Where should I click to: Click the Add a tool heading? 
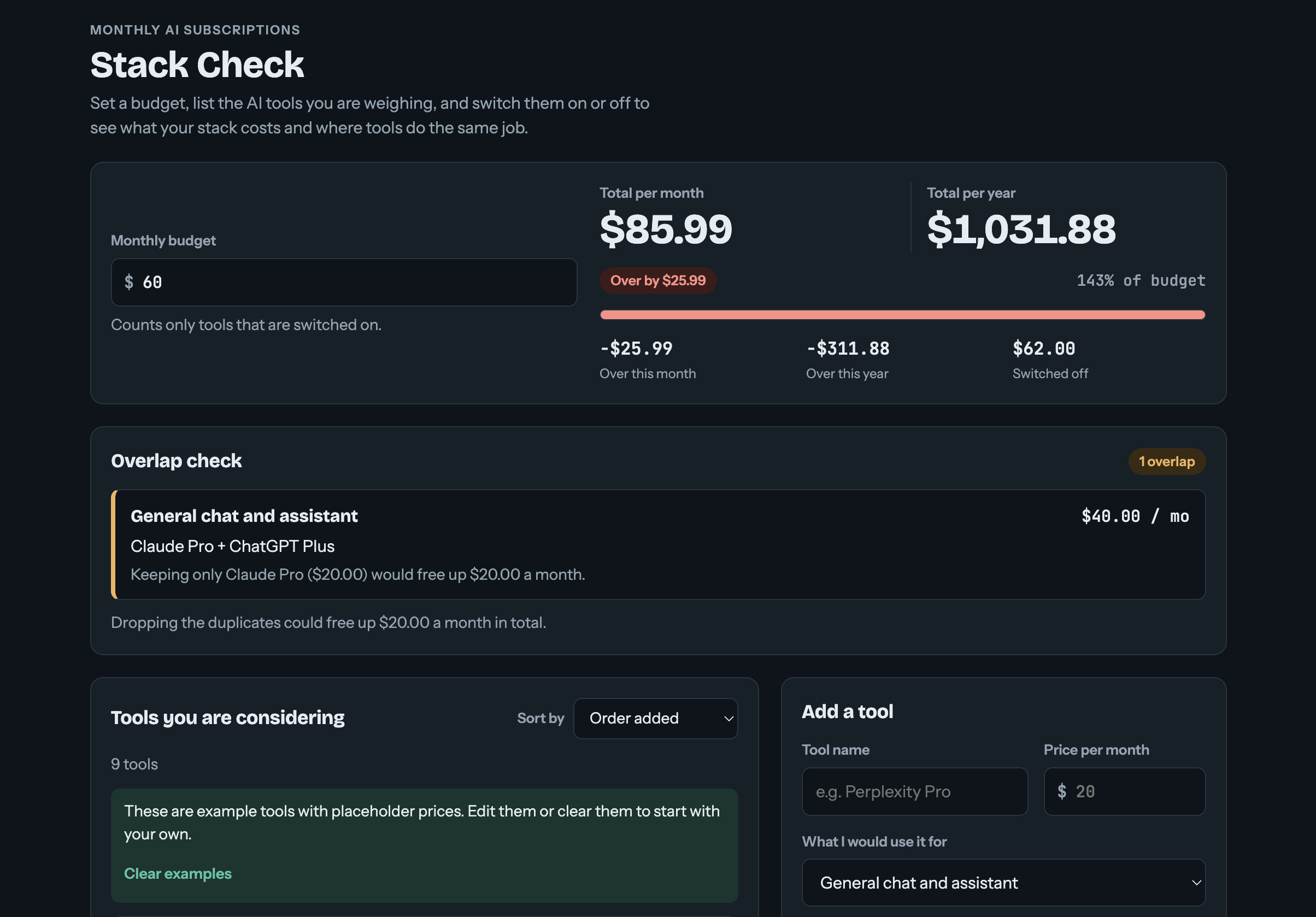[x=847, y=711]
